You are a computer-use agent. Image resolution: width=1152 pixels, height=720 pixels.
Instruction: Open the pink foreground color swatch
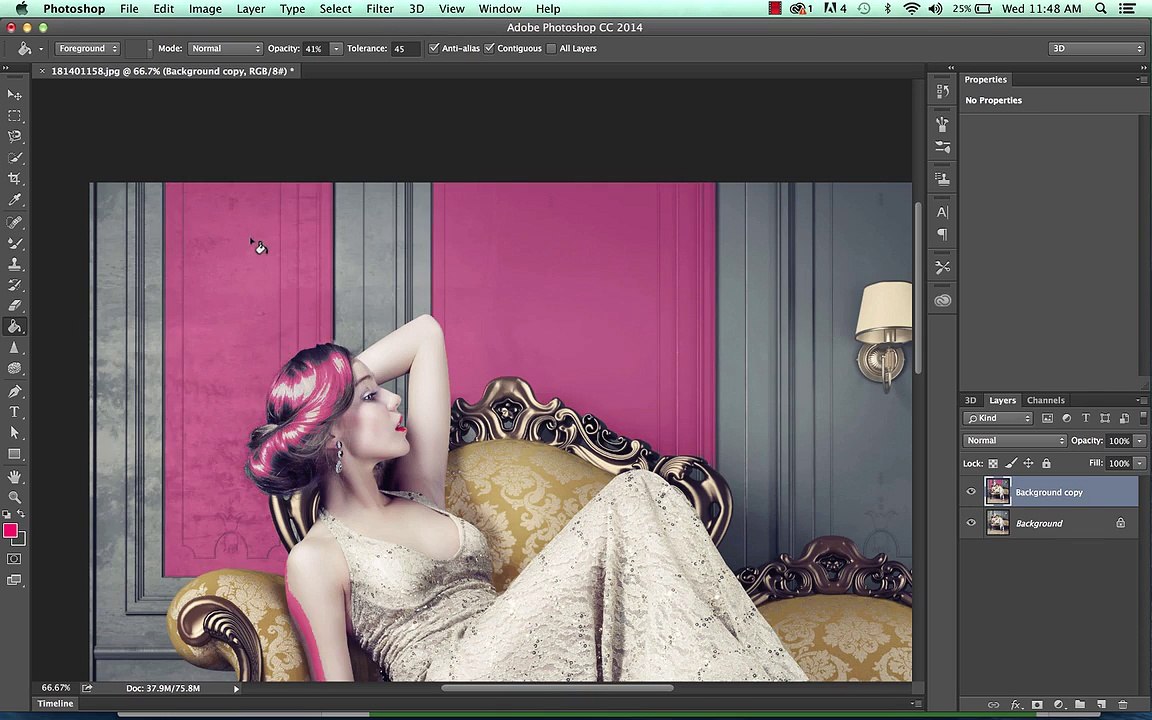tap(10, 531)
